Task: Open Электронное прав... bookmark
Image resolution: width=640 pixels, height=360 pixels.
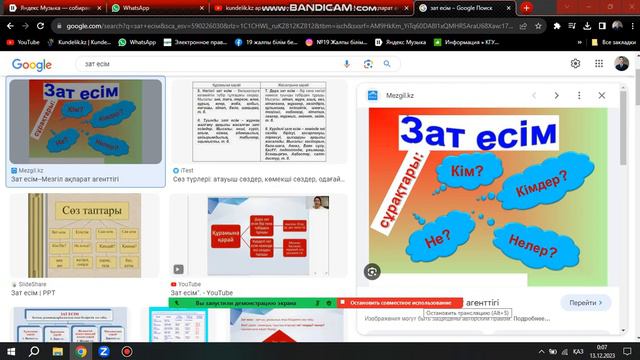Action: (x=195, y=42)
